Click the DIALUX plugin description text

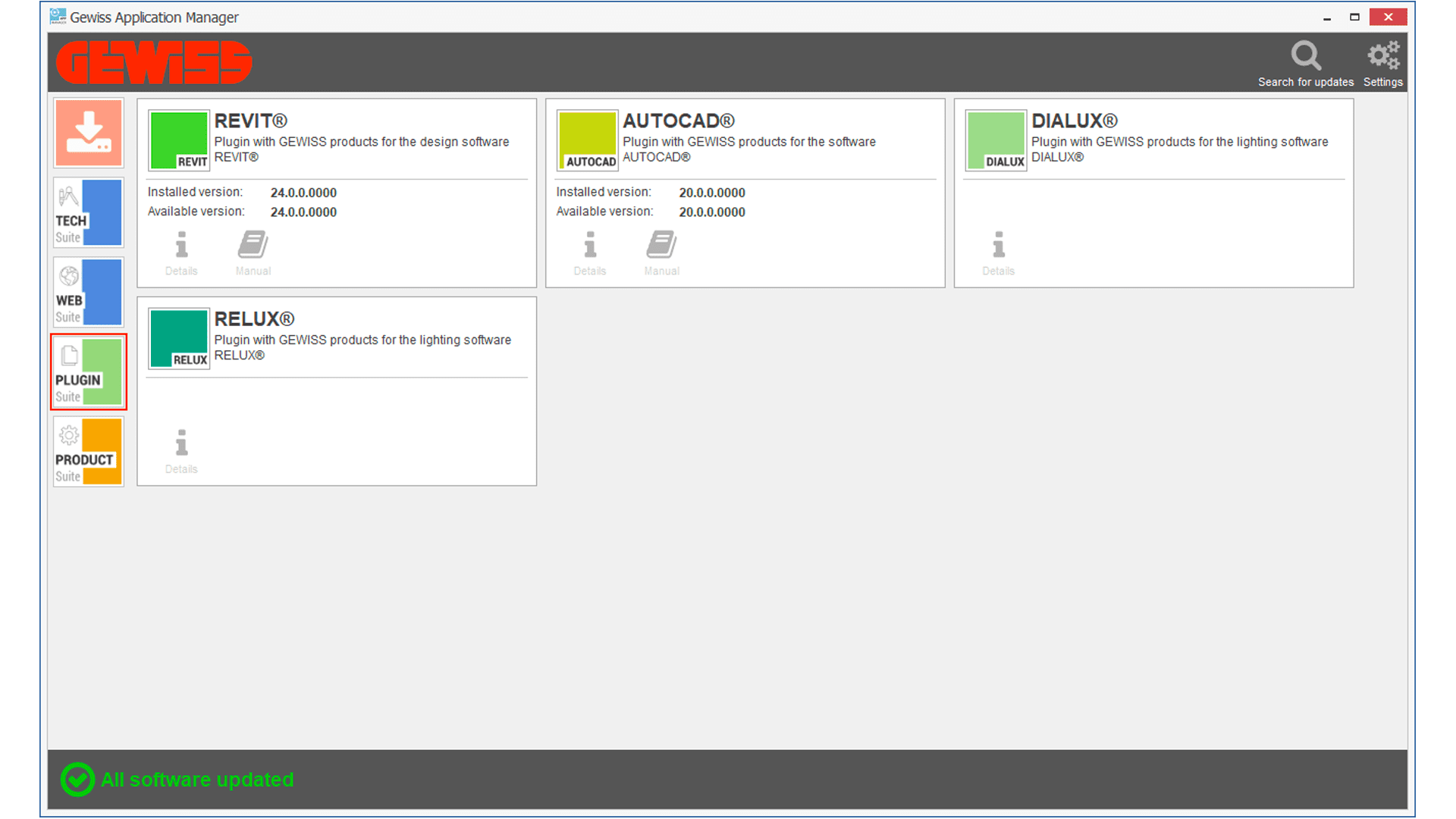(x=1180, y=149)
